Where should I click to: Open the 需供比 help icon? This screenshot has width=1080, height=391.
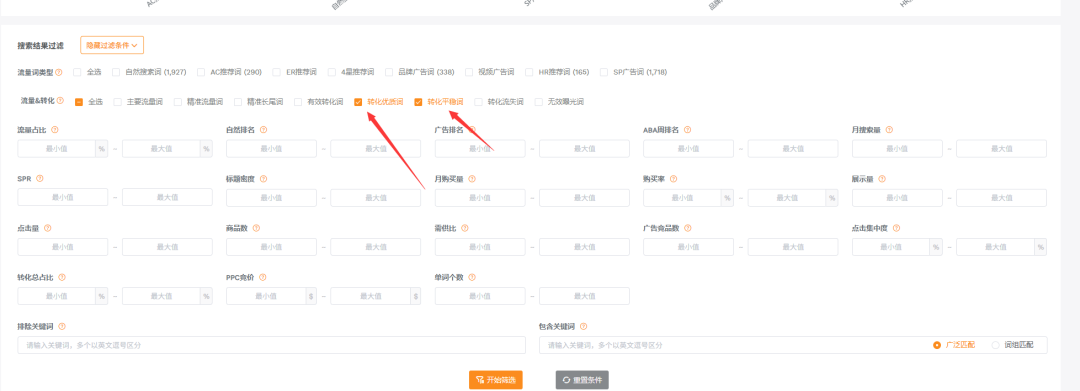[464, 228]
